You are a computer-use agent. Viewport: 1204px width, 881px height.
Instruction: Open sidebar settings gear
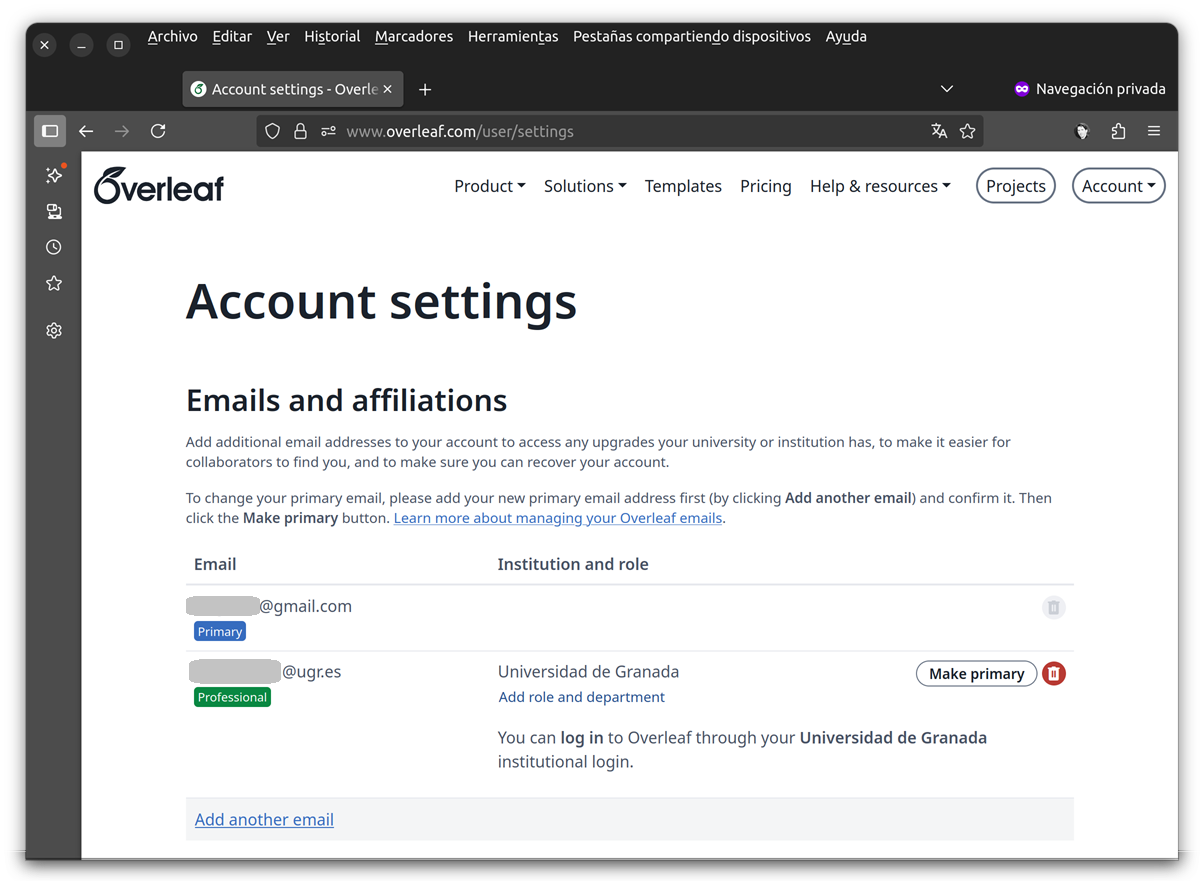[54, 331]
